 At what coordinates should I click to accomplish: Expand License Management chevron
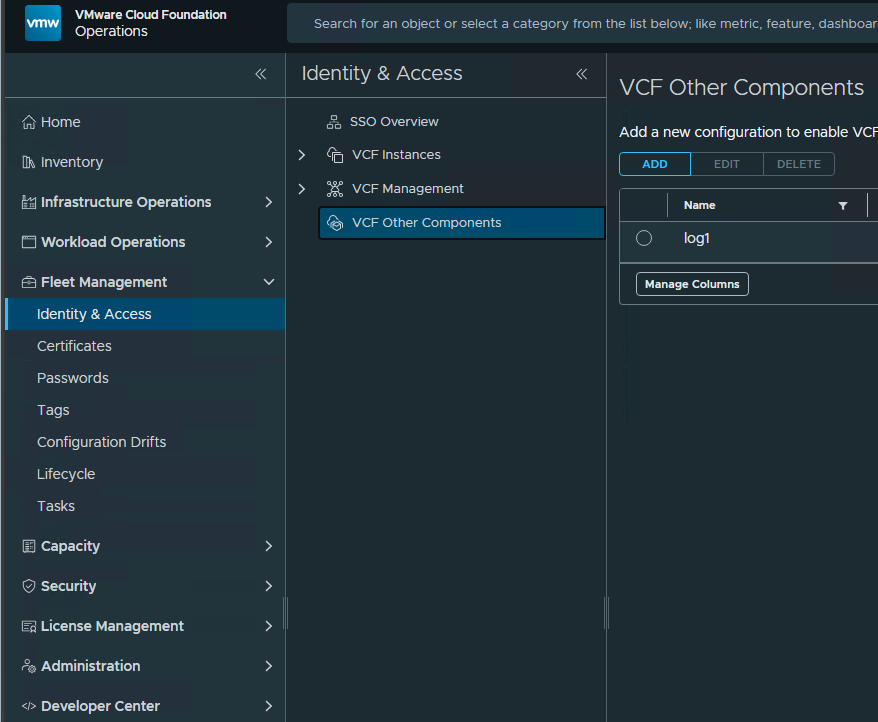[269, 626]
